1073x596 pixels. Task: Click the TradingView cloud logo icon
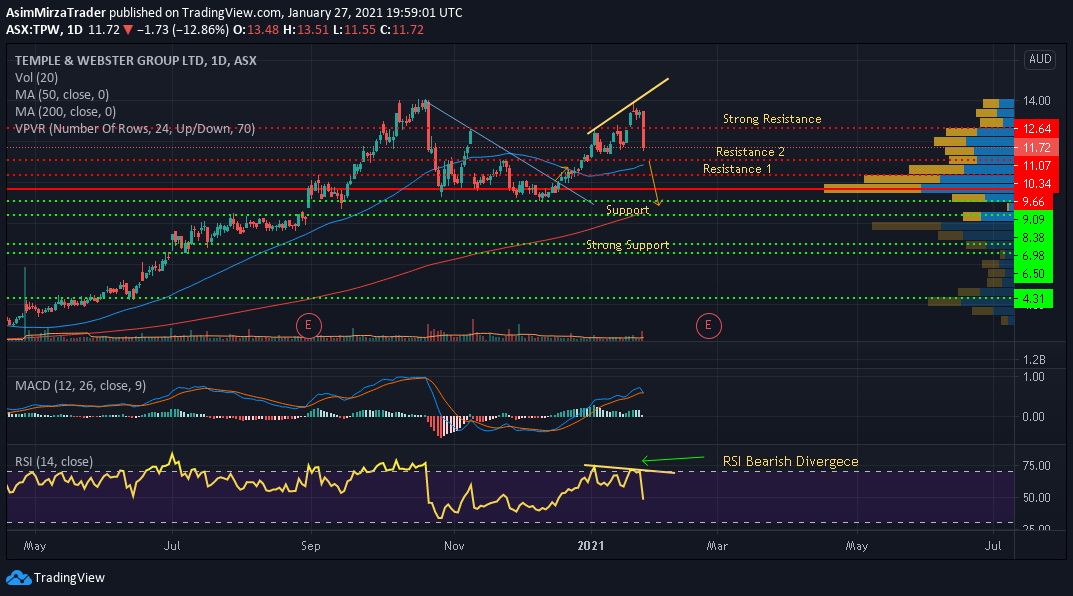click(18, 578)
